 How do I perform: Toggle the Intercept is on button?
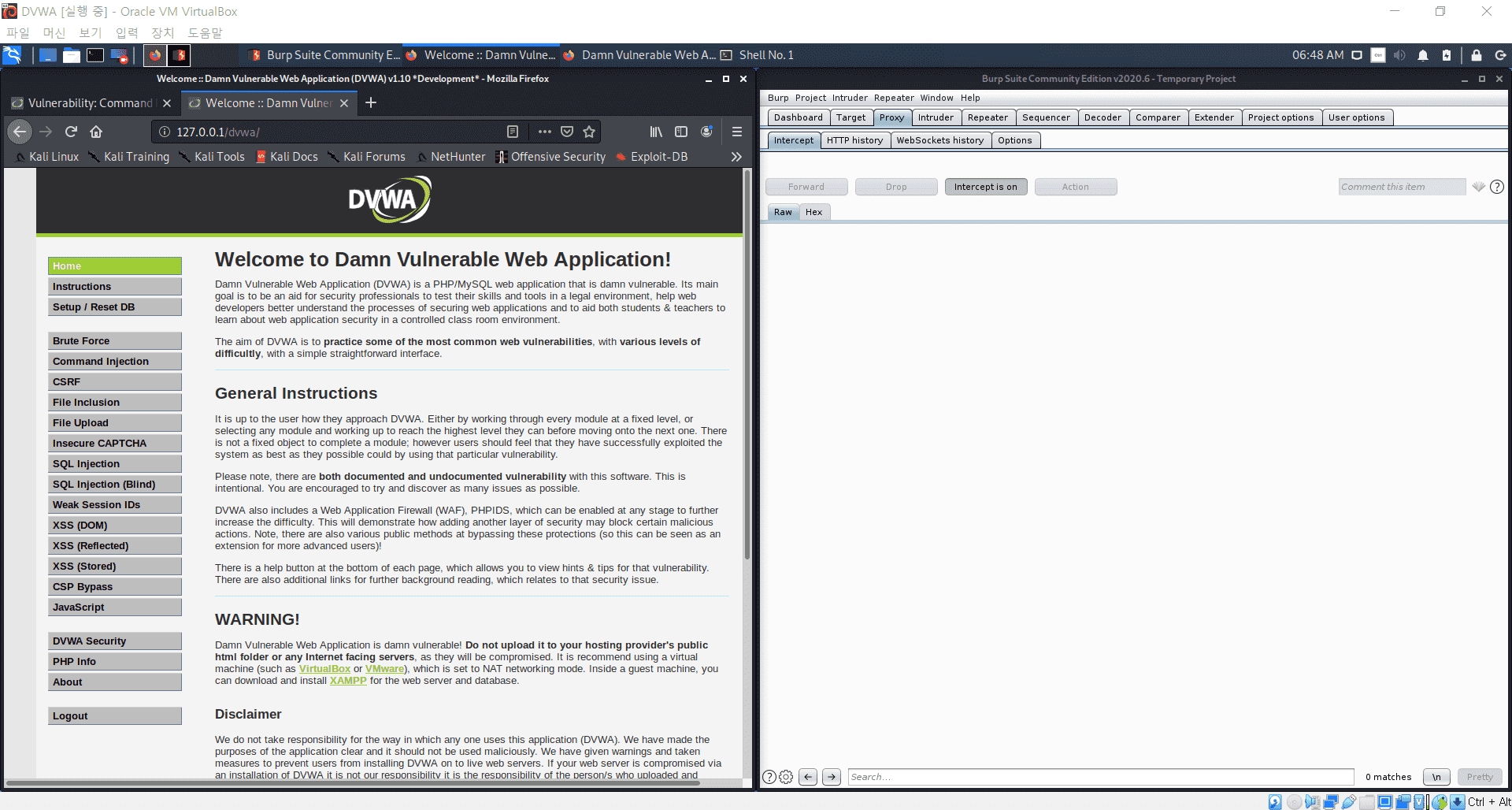986,187
